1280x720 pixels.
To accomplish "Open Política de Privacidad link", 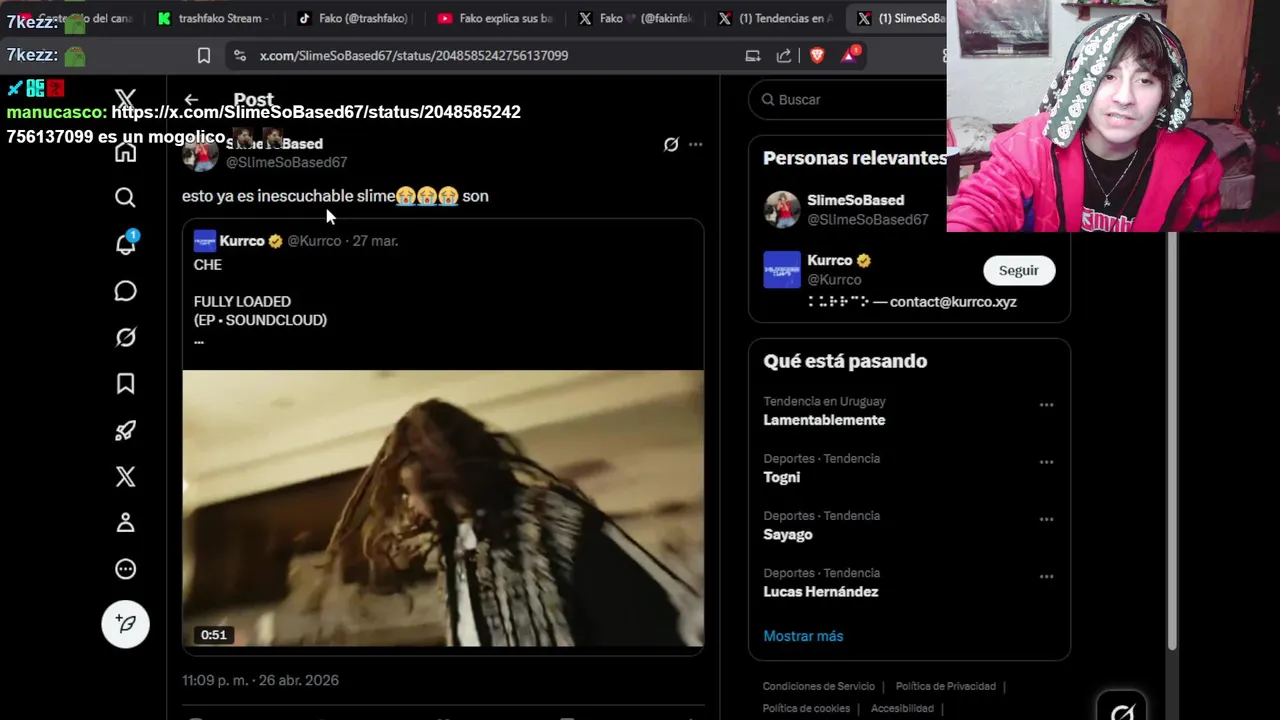I will 946,686.
